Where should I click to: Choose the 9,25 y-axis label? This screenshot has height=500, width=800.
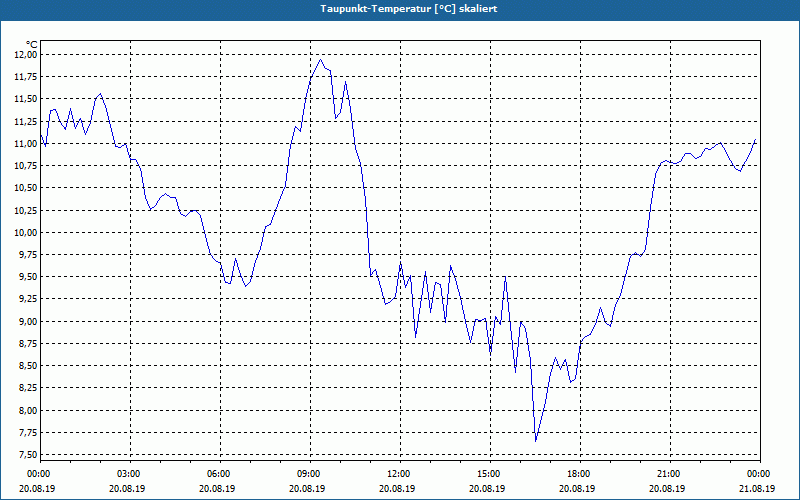(x=28, y=299)
